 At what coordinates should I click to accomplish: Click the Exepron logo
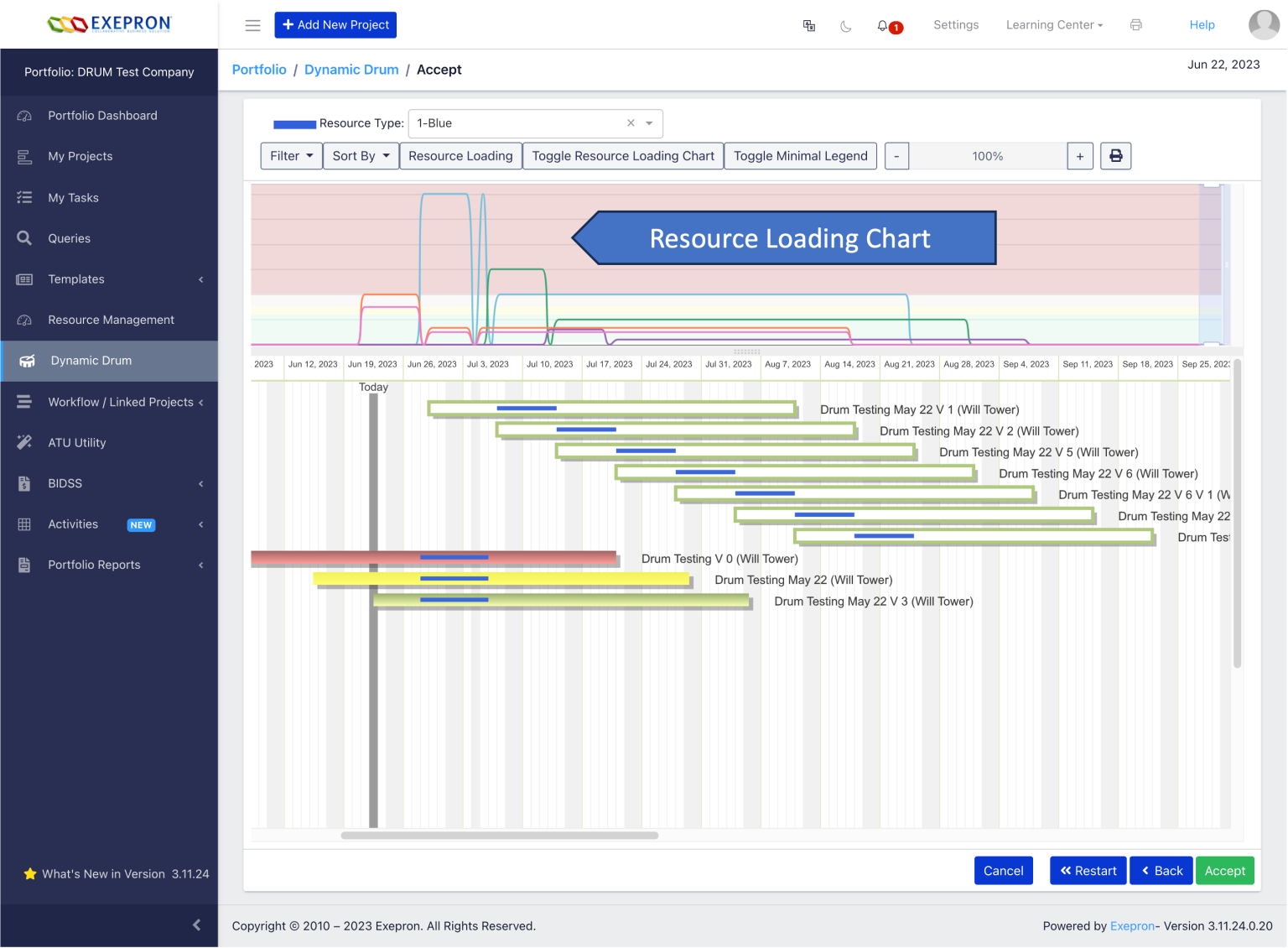110,24
